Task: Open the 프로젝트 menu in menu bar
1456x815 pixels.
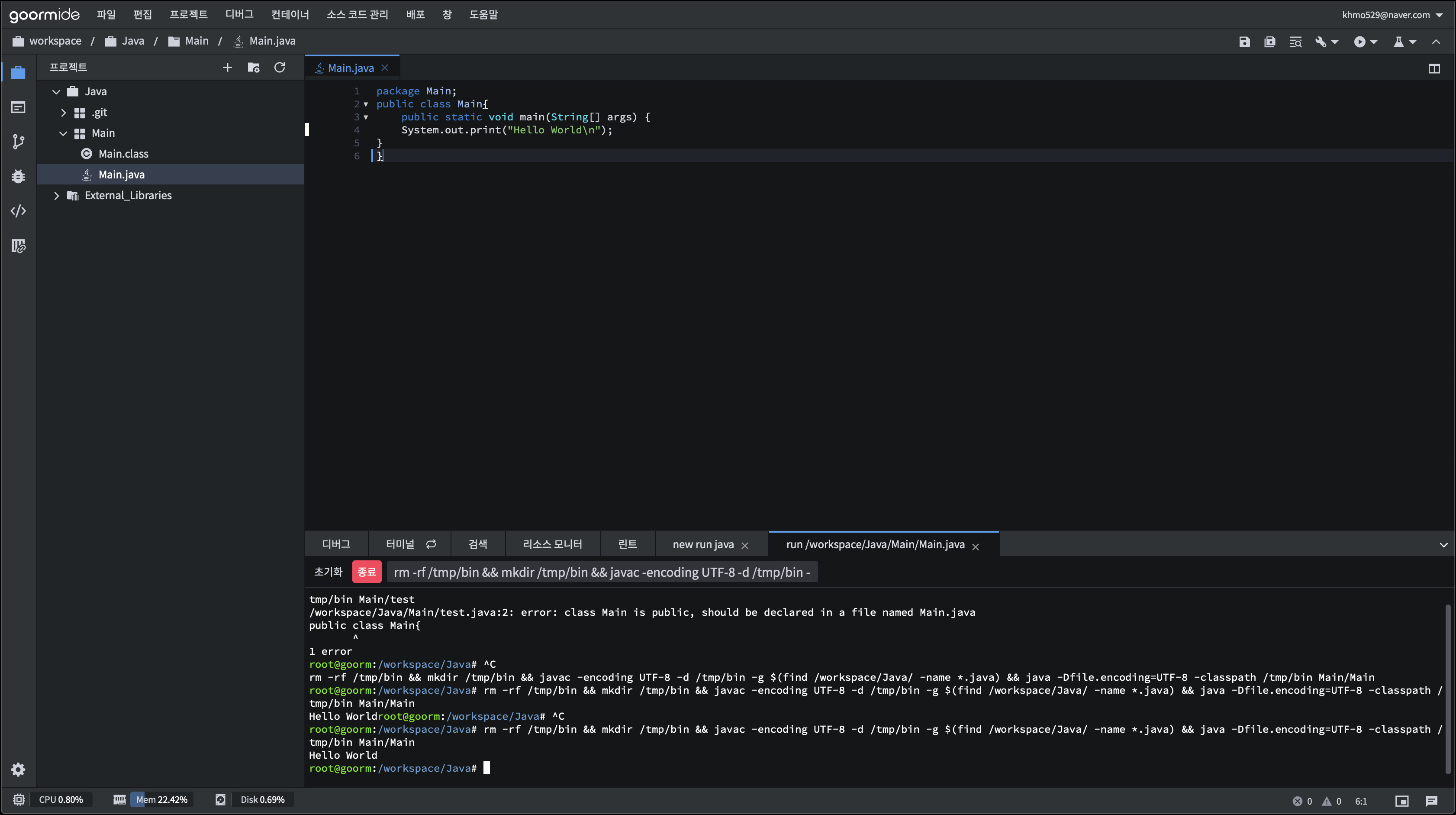Action: point(188,15)
